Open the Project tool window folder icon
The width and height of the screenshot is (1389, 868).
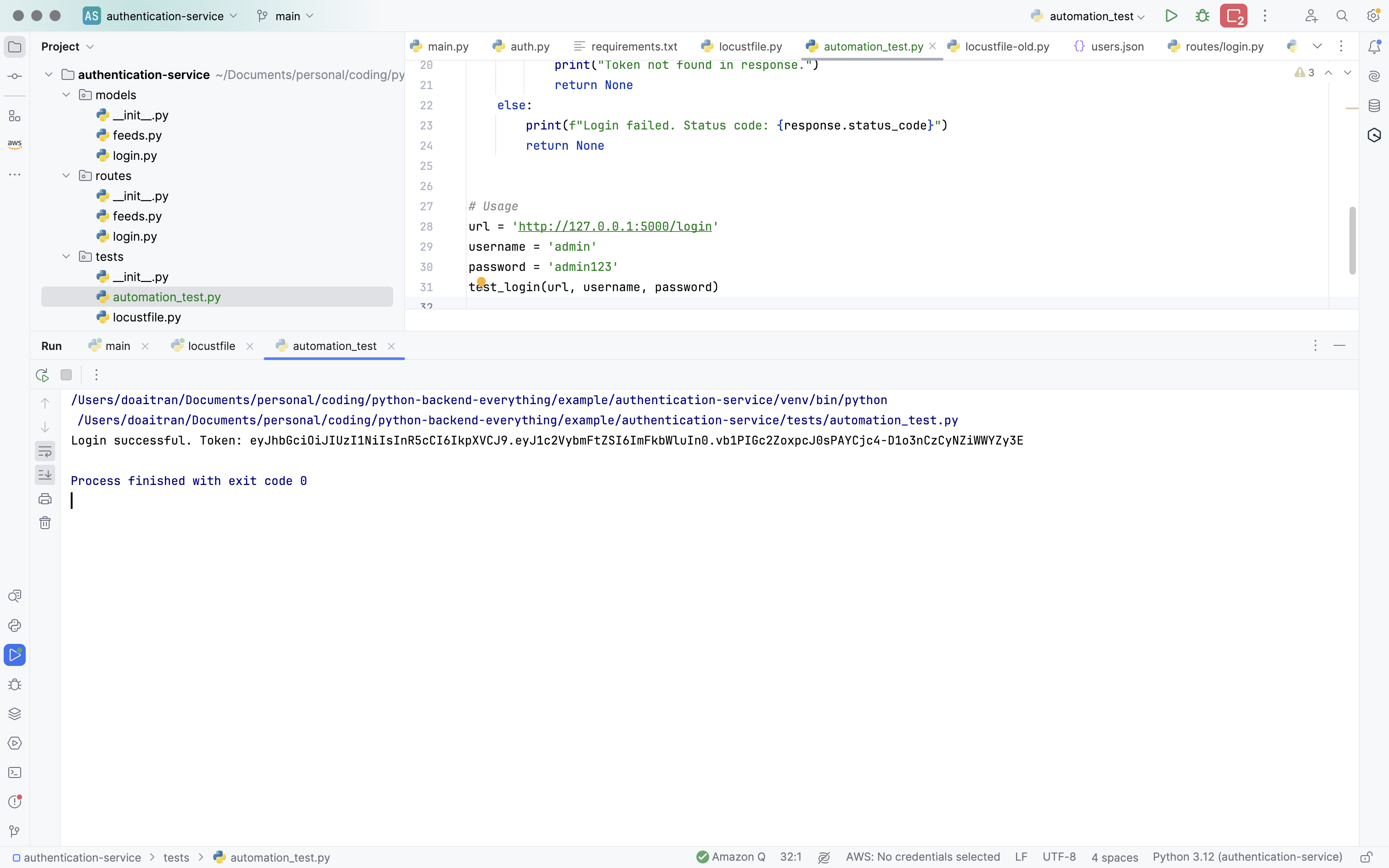[x=15, y=47]
